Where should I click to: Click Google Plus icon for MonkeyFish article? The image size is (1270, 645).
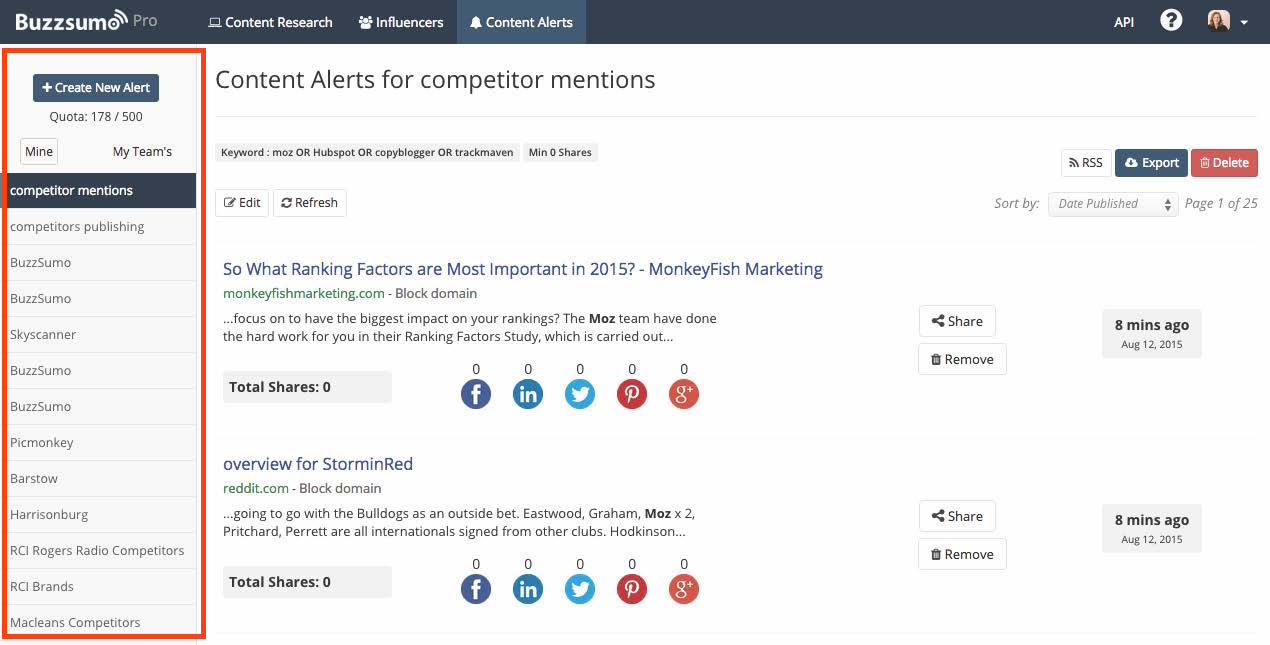tap(684, 394)
